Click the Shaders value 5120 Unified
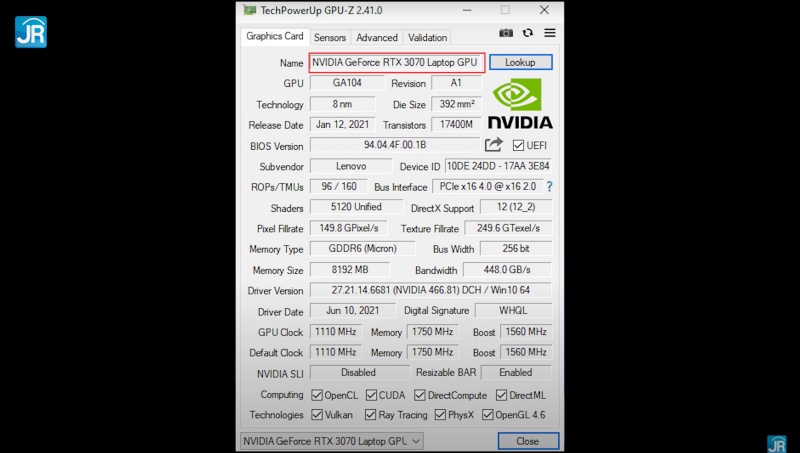This screenshot has width=800, height=453. point(356,207)
